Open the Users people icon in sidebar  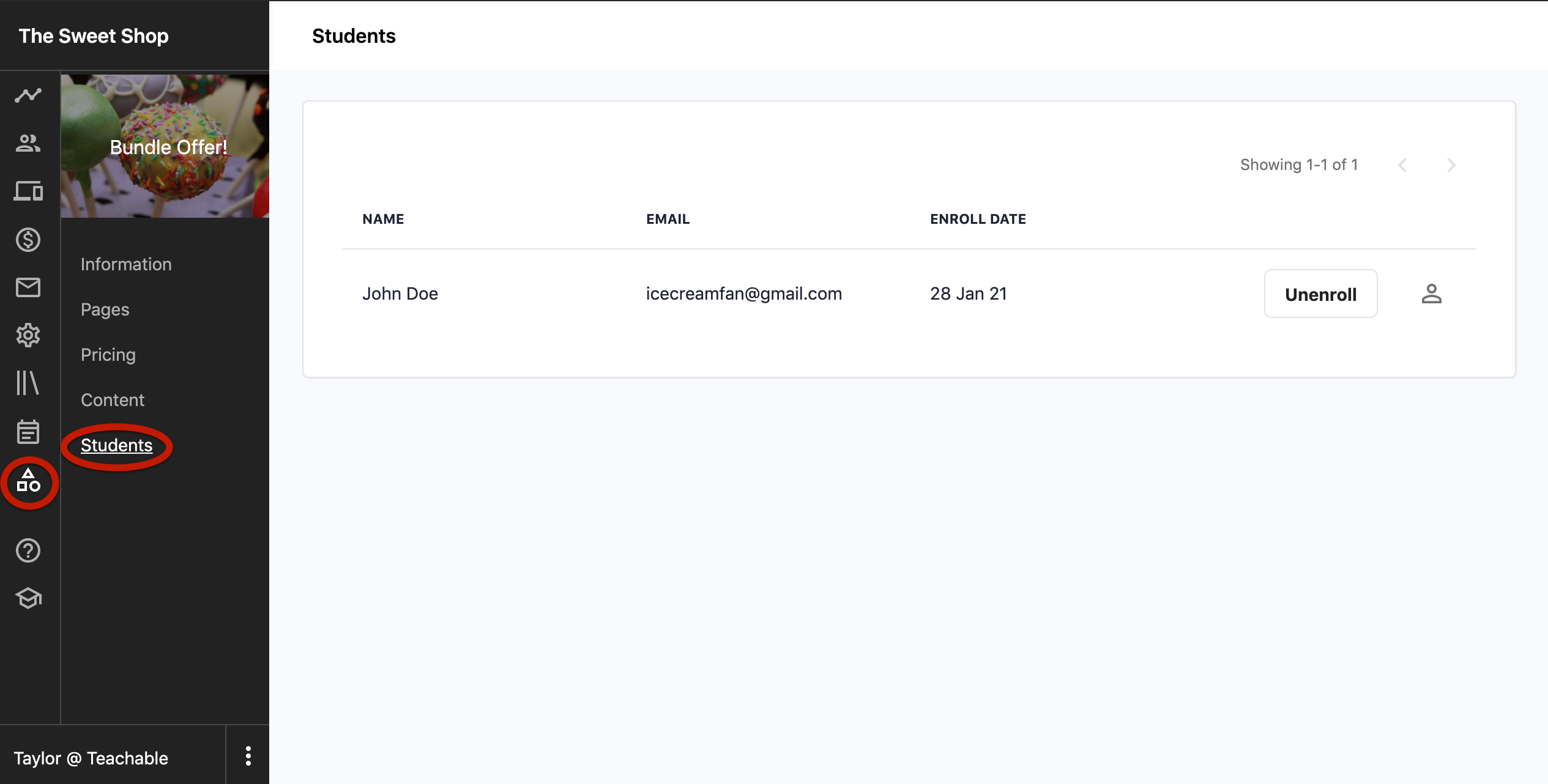(28, 143)
